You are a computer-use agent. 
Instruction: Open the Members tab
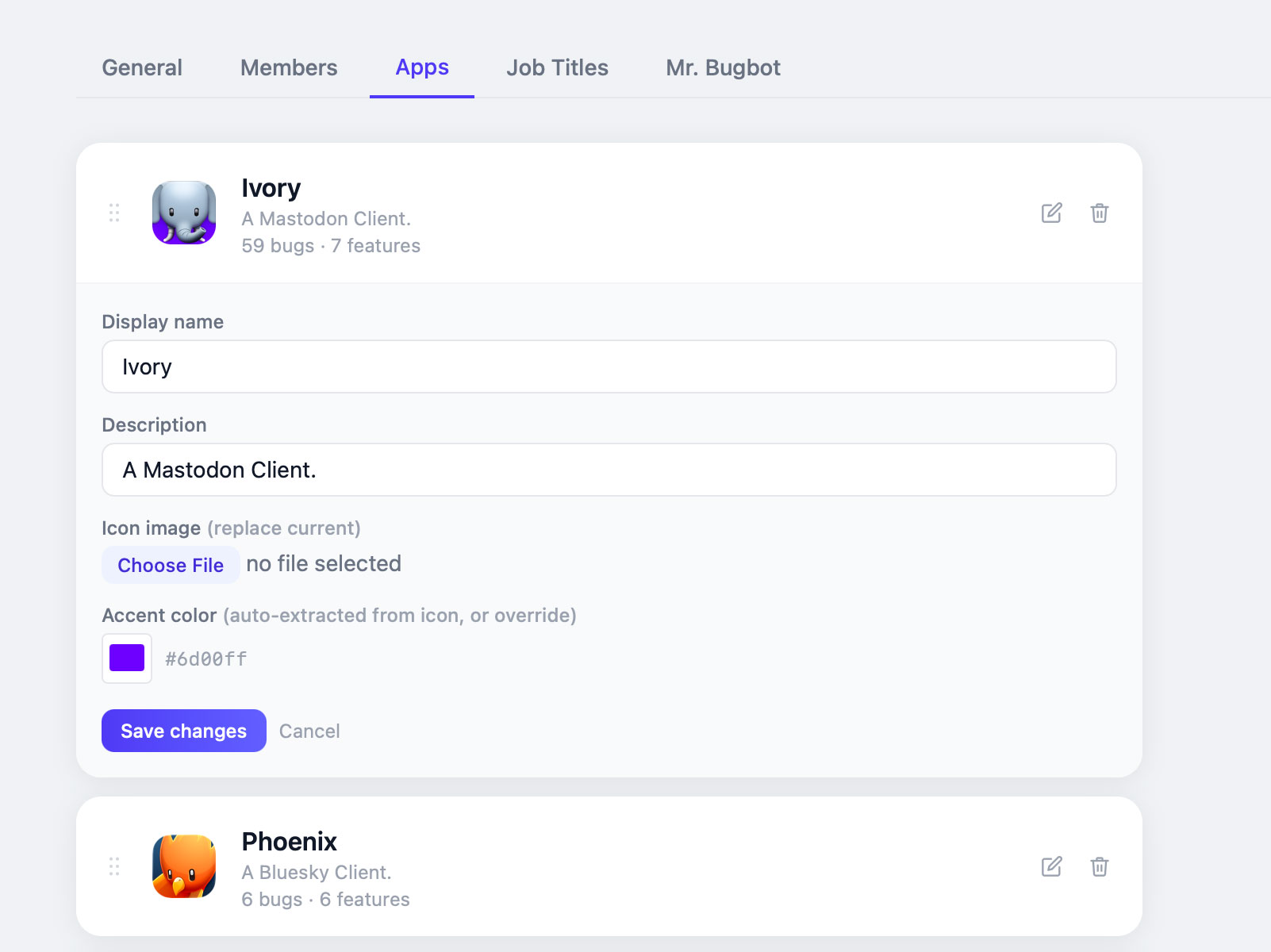(x=289, y=68)
